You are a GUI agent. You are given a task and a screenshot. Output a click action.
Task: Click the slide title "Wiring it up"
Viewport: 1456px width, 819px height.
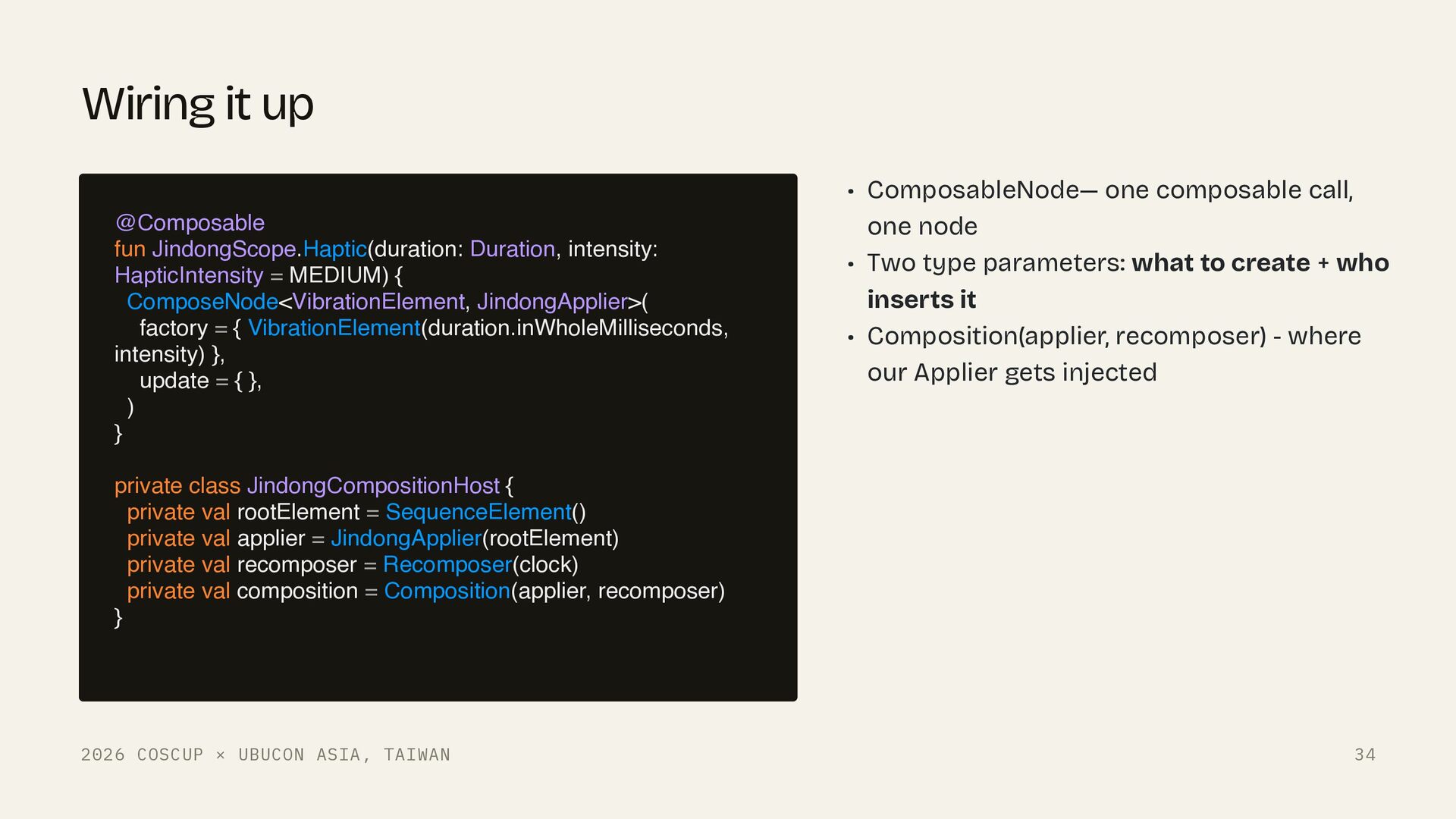(x=198, y=104)
